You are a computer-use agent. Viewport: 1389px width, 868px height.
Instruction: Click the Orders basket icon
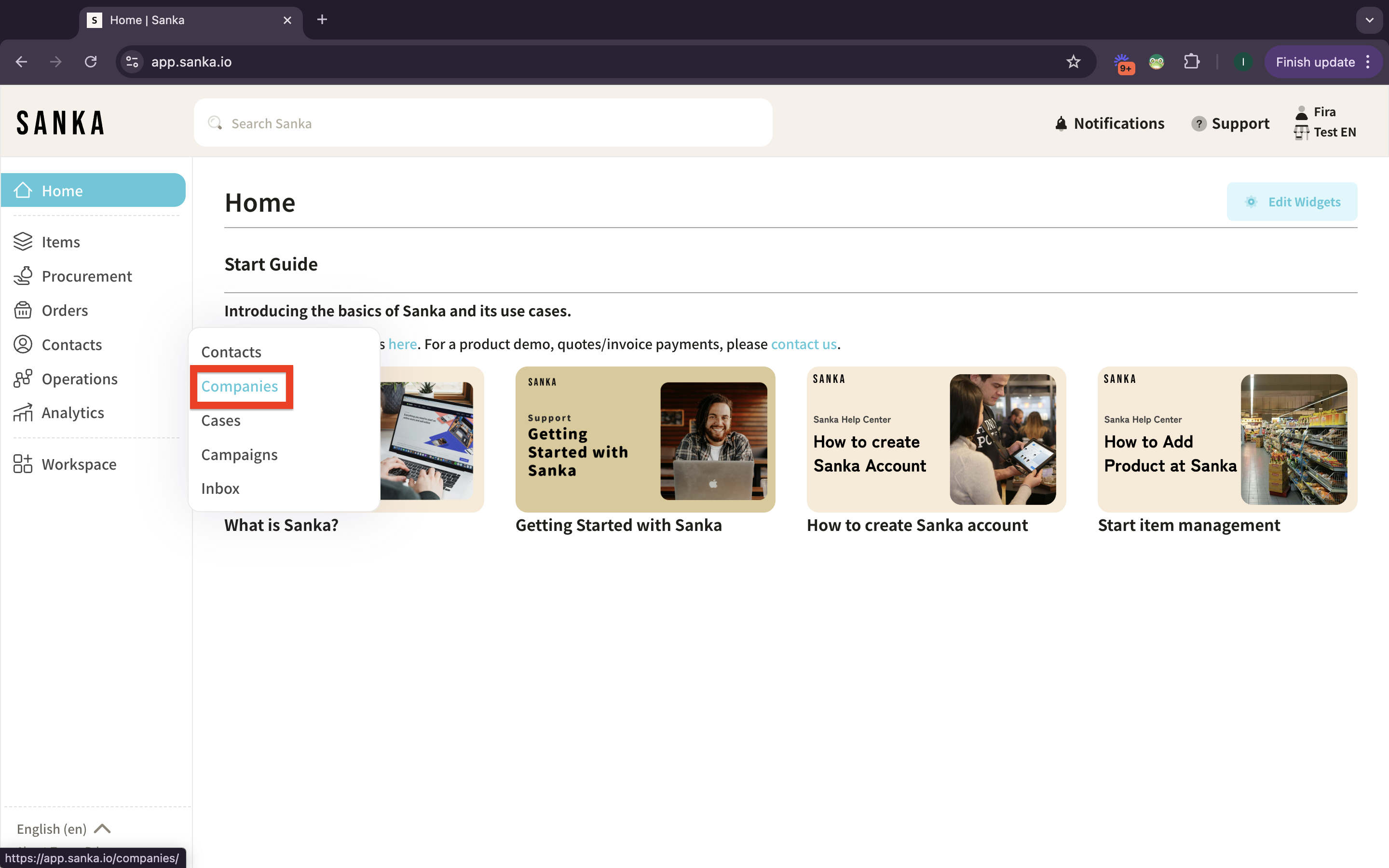23,310
